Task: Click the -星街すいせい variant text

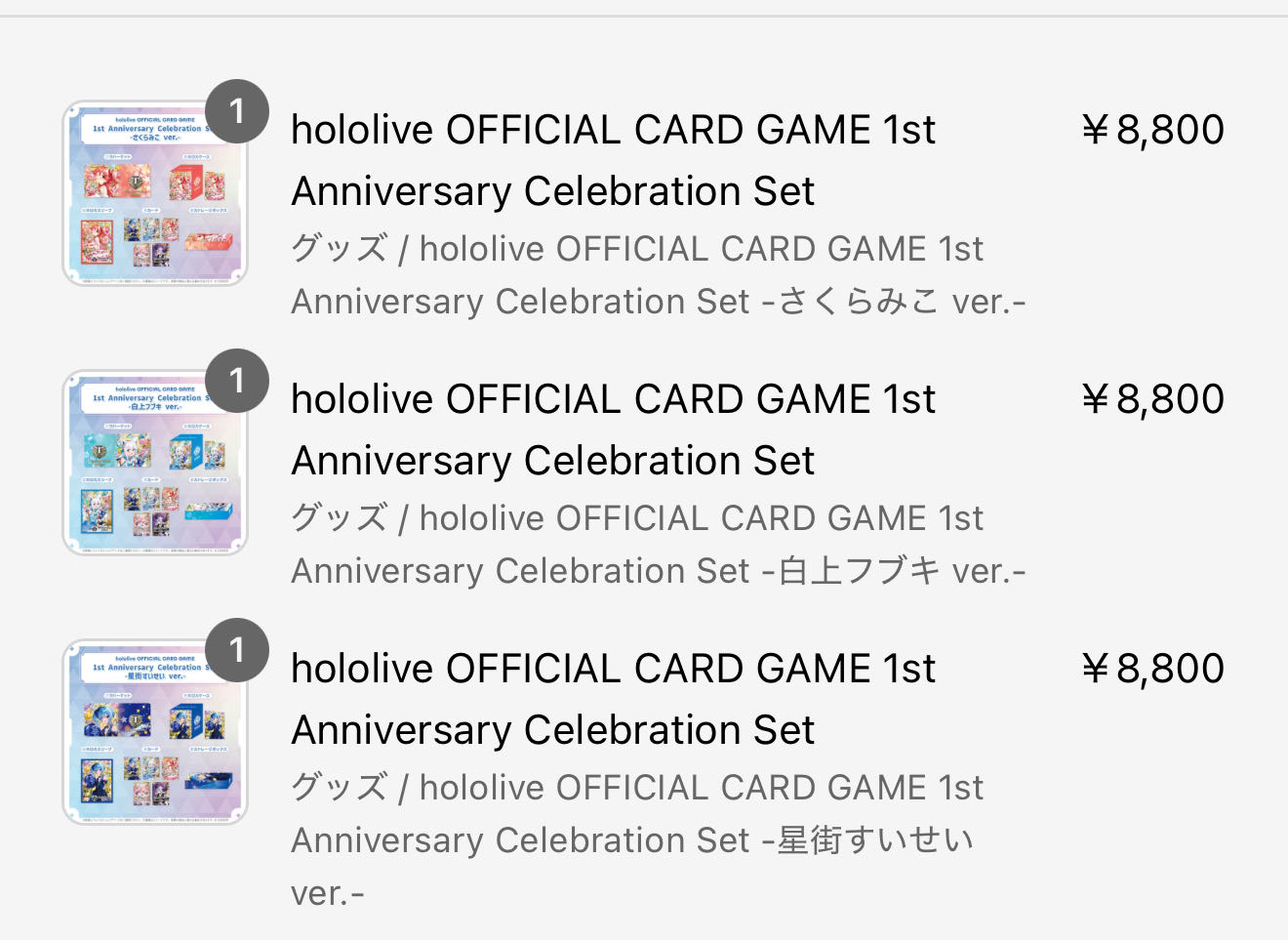Action: (866, 840)
